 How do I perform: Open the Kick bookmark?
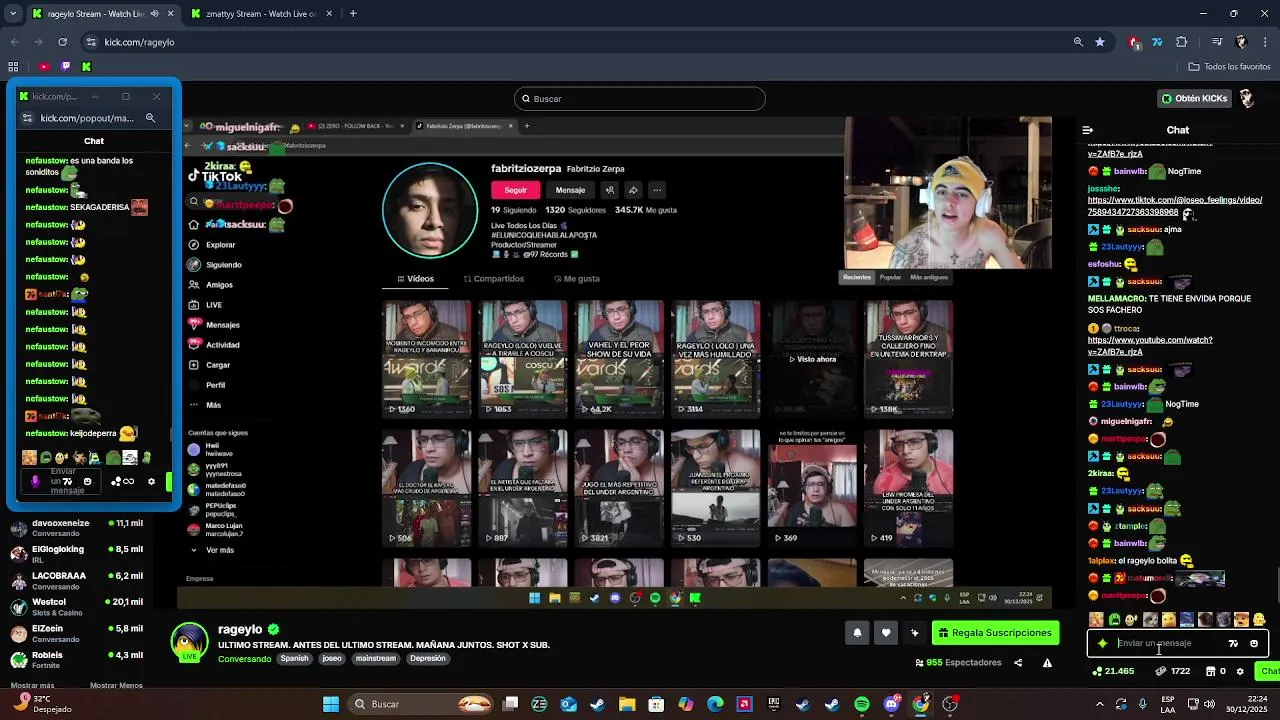click(x=87, y=66)
